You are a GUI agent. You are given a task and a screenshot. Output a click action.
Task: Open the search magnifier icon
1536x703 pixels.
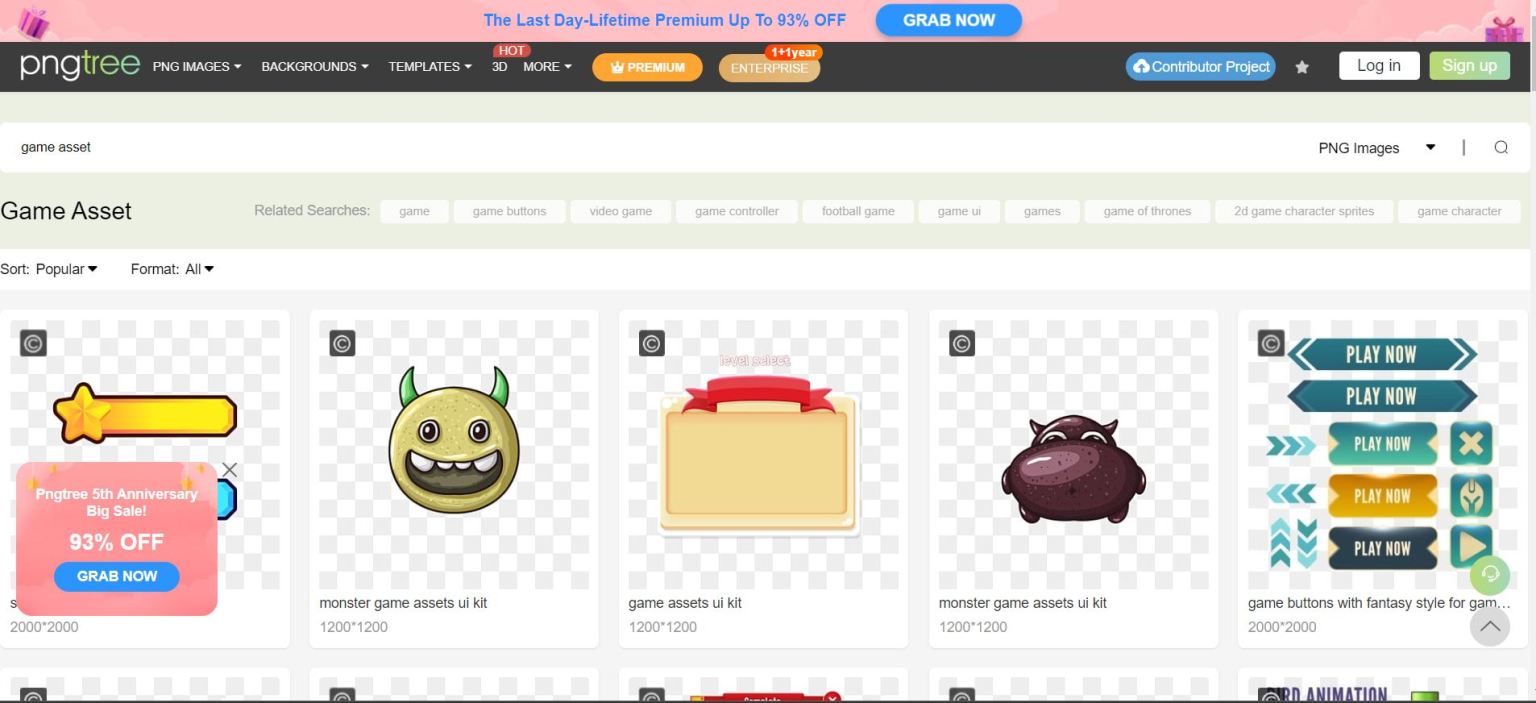[1501, 147]
